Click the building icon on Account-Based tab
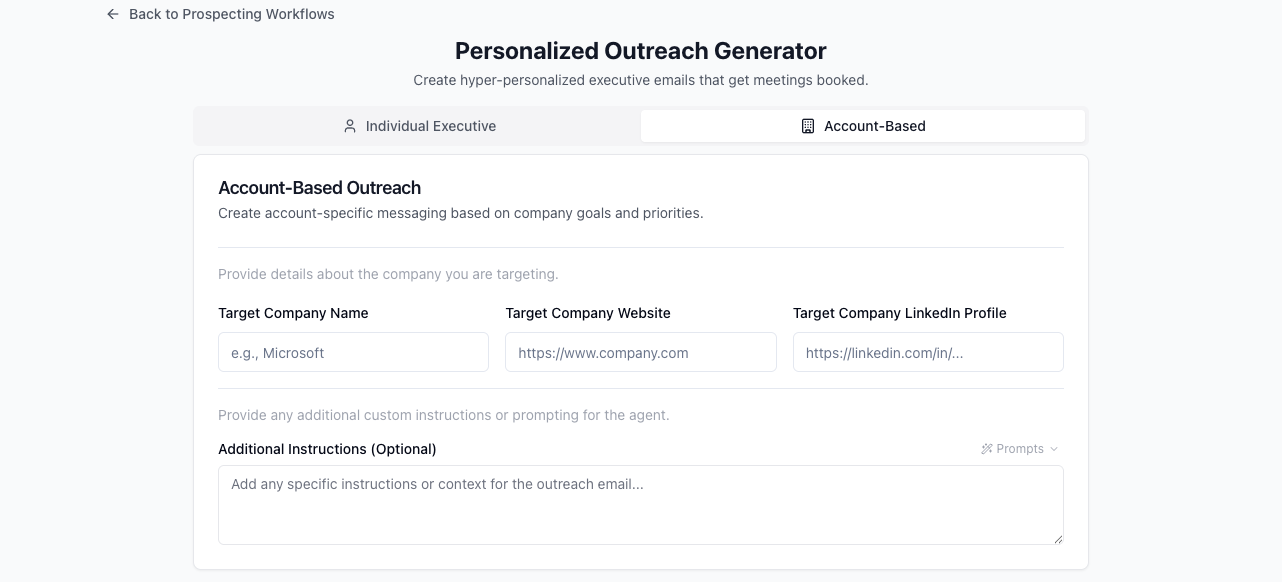The height and width of the screenshot is (582, 1282). tap(806, 126)
